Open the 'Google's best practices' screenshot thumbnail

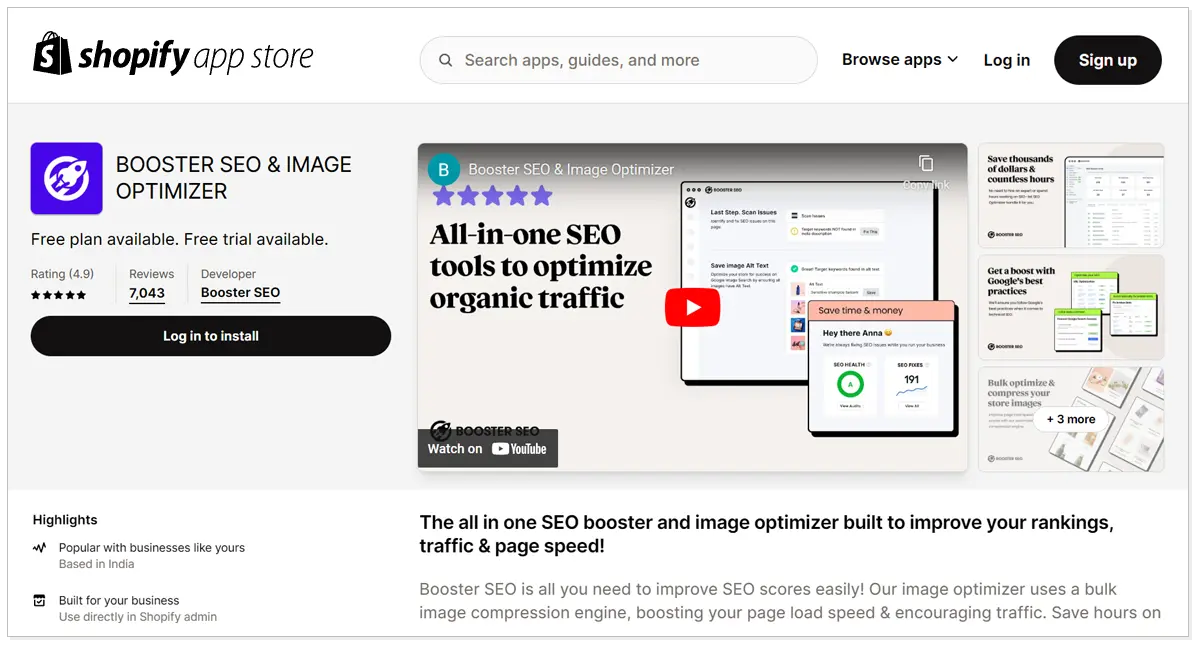[x=1071, y=307]
